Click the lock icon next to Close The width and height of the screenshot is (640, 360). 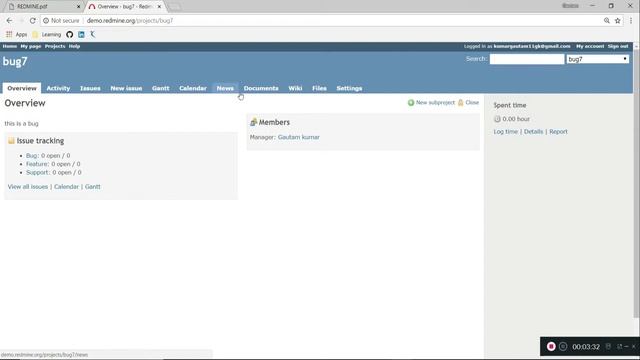click(x=460, y=102)
